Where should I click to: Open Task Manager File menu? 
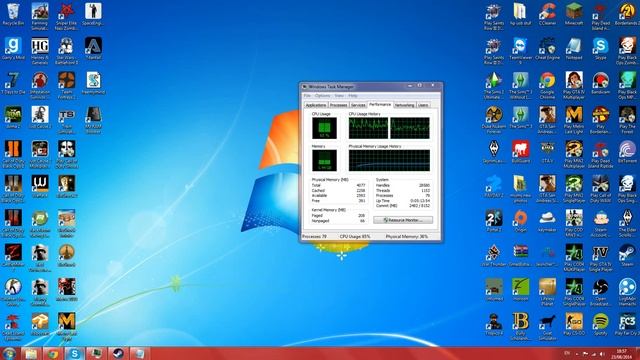point(307,96)
